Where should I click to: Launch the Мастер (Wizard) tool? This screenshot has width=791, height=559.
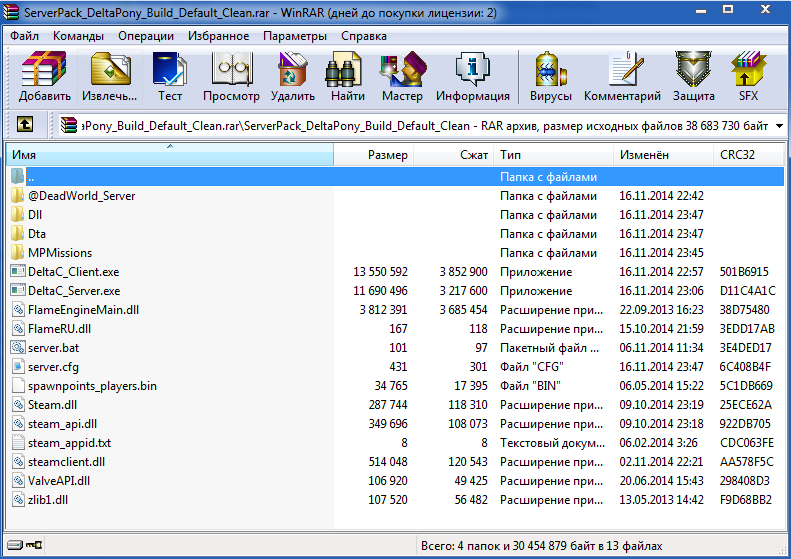(x=402, y=78)
